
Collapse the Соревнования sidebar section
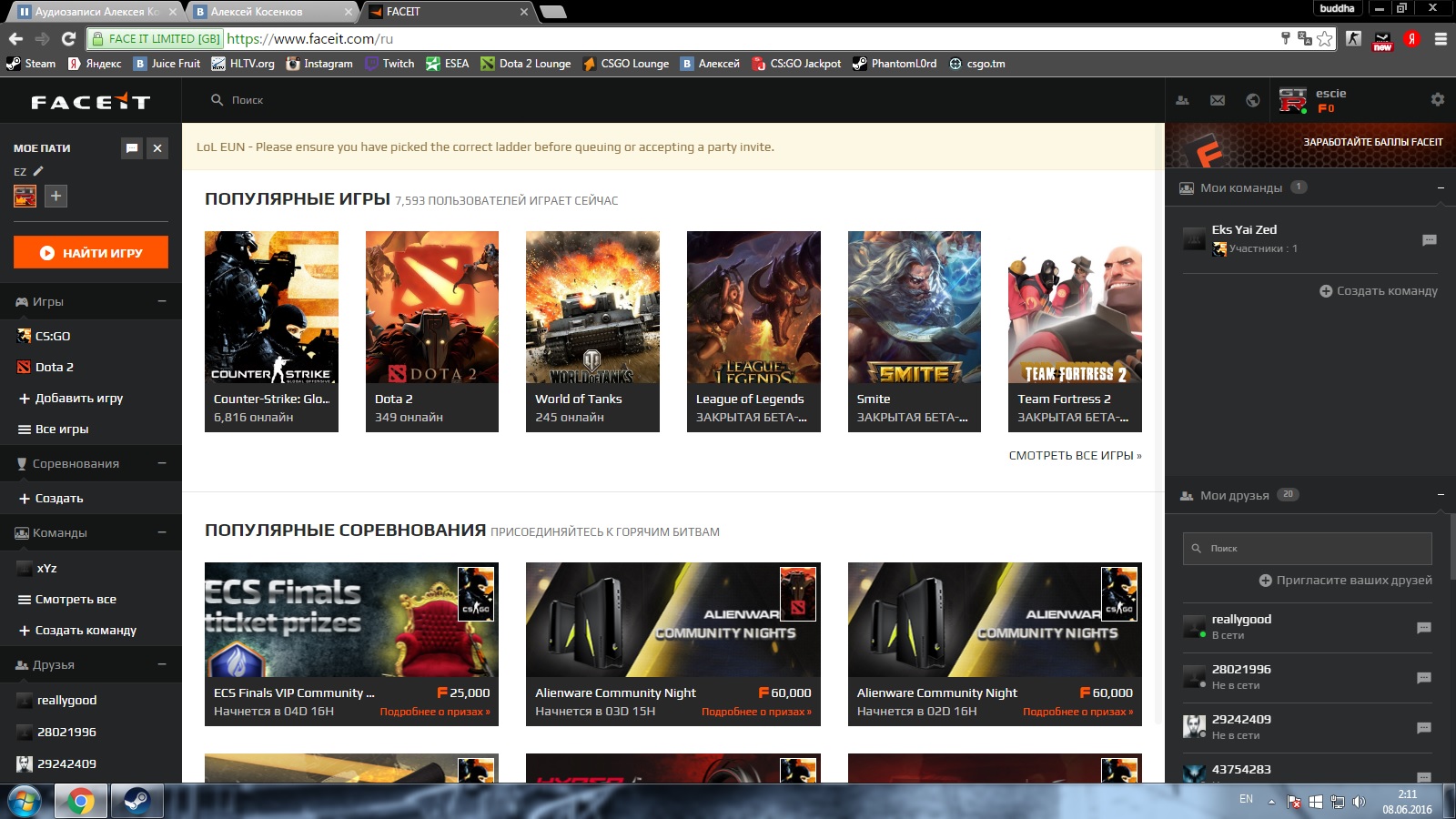(162, 463)
